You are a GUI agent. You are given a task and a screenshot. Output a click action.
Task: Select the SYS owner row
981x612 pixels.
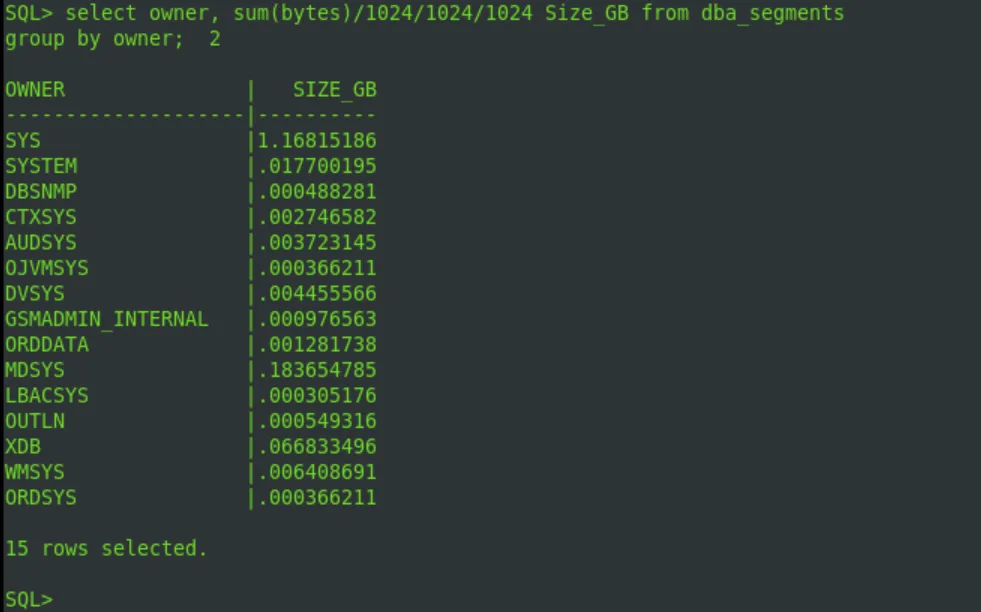[191, 140]
